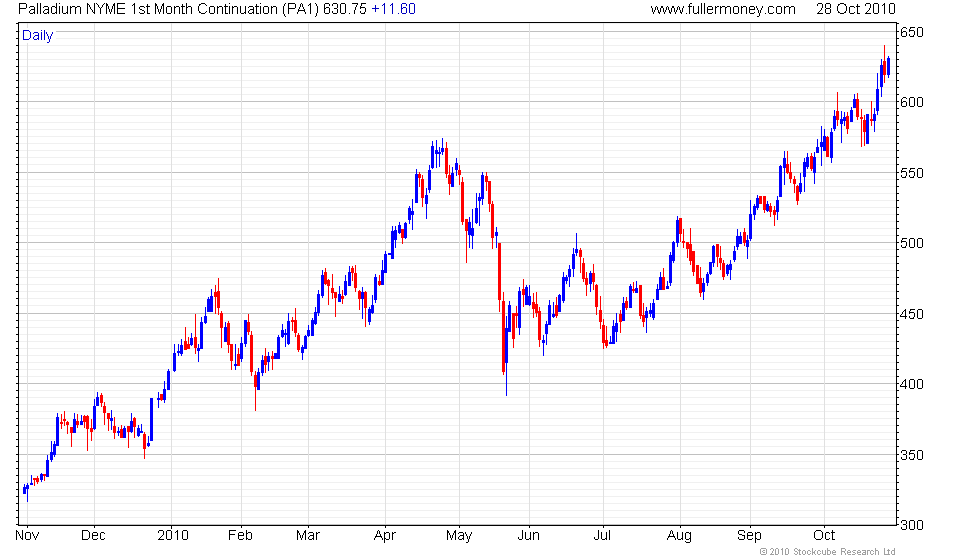
Task: Click the 'Daily' interval label
Action: [x=38, y=36]
